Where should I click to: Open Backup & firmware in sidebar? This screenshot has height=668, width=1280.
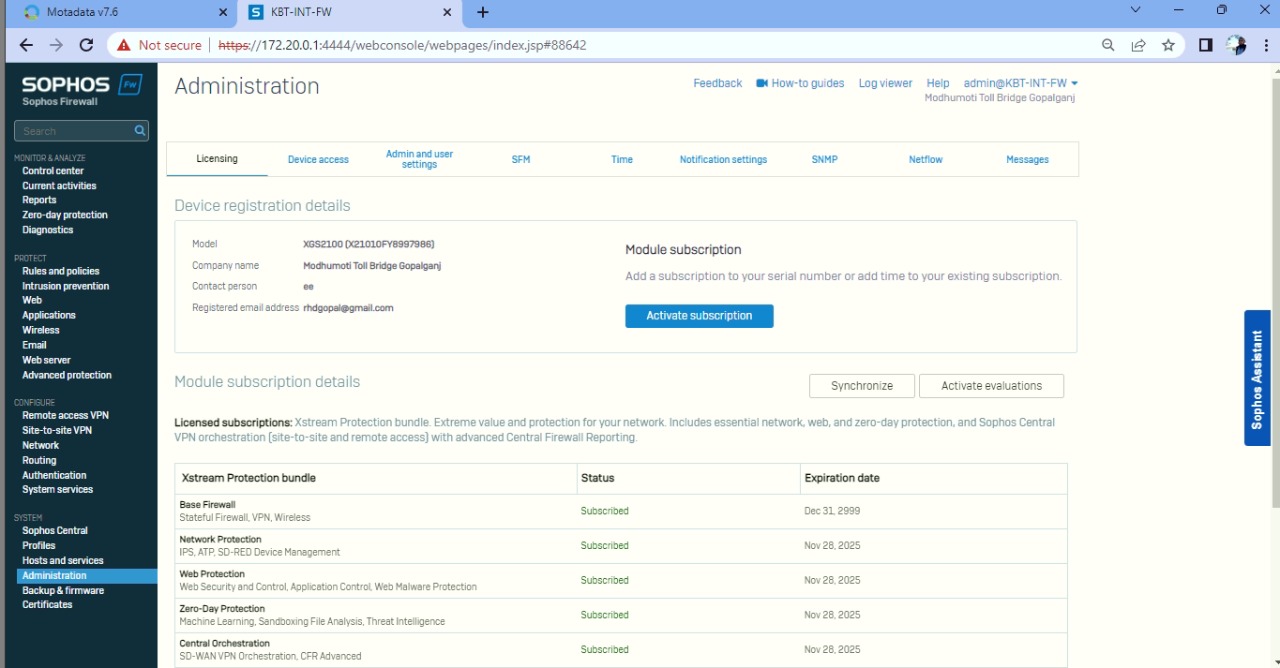tap(63, 591)
